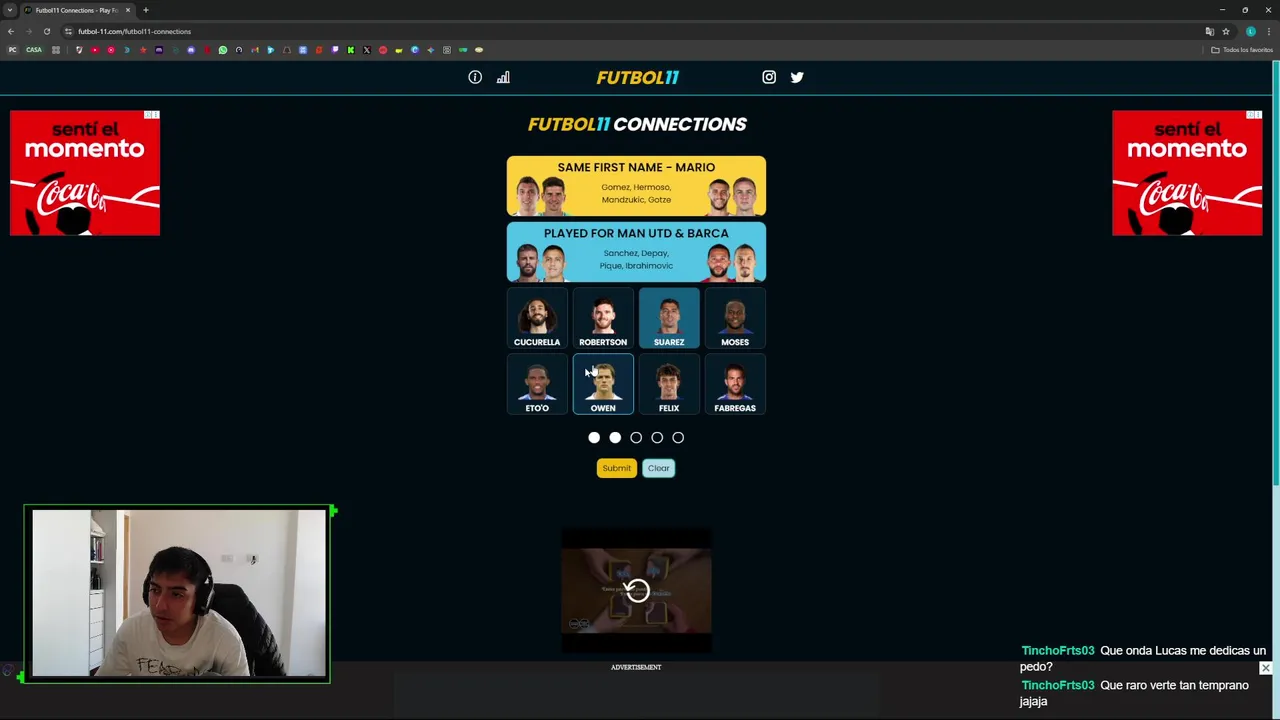The image size is (1280, 720).
Task: Bookmark this page with the star
Action: tap(1226, 31)
